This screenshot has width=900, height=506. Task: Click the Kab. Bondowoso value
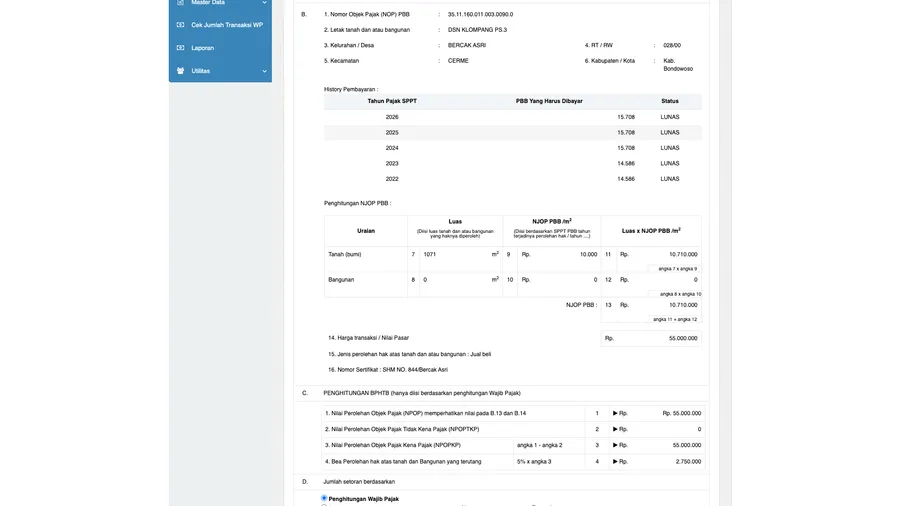(678, 65)
